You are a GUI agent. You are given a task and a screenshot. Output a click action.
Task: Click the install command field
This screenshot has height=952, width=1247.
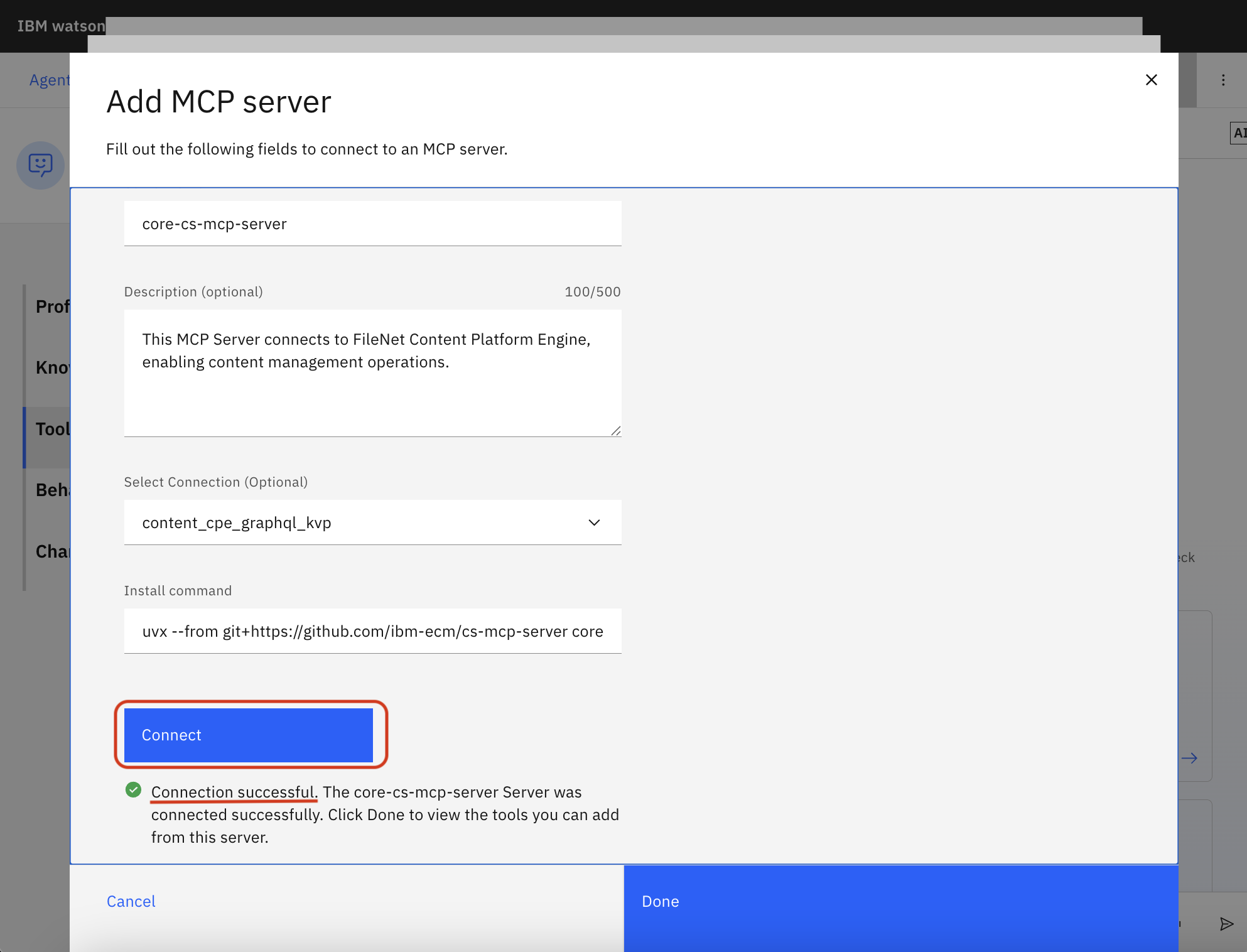pyautogui.click(x=372, y=631)
